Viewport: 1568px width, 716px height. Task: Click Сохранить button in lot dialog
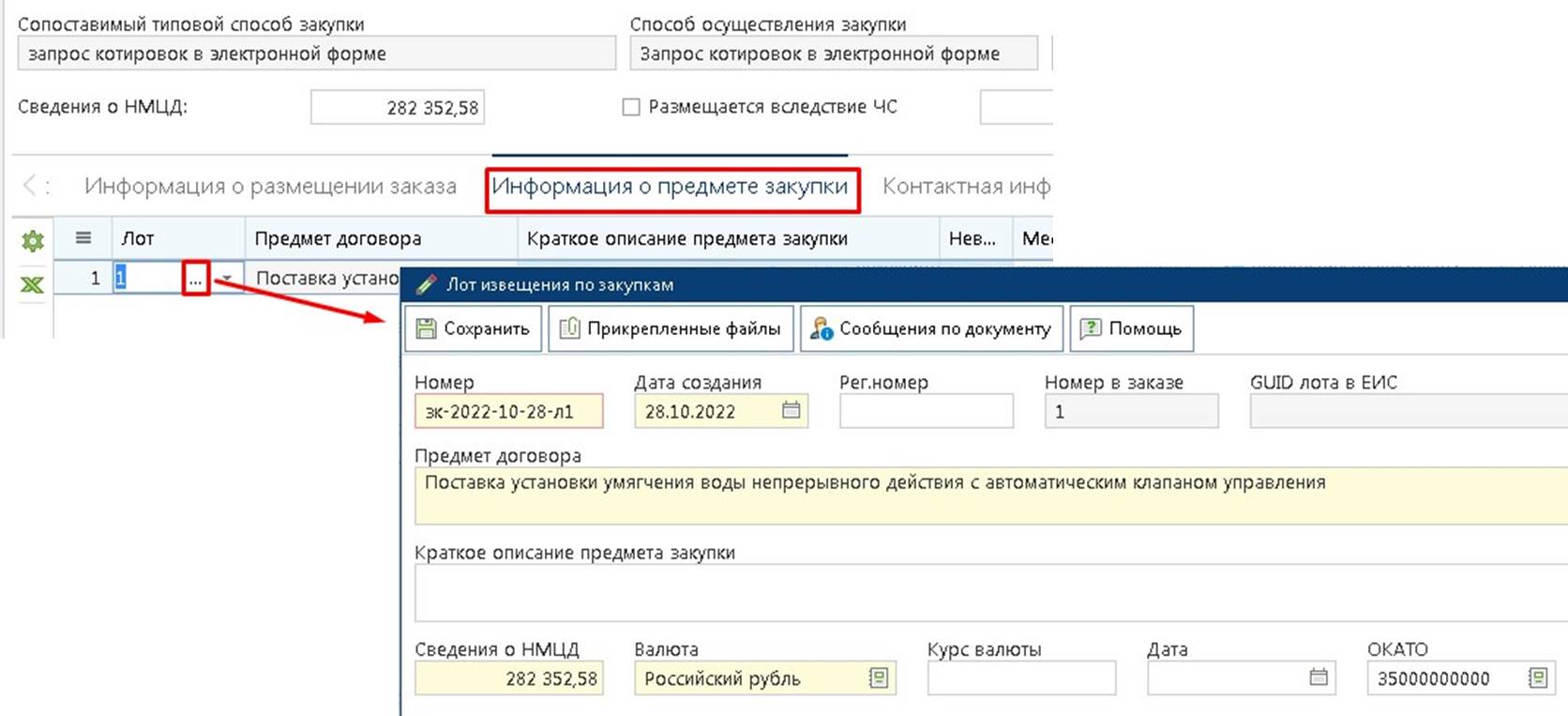[474, 328]
